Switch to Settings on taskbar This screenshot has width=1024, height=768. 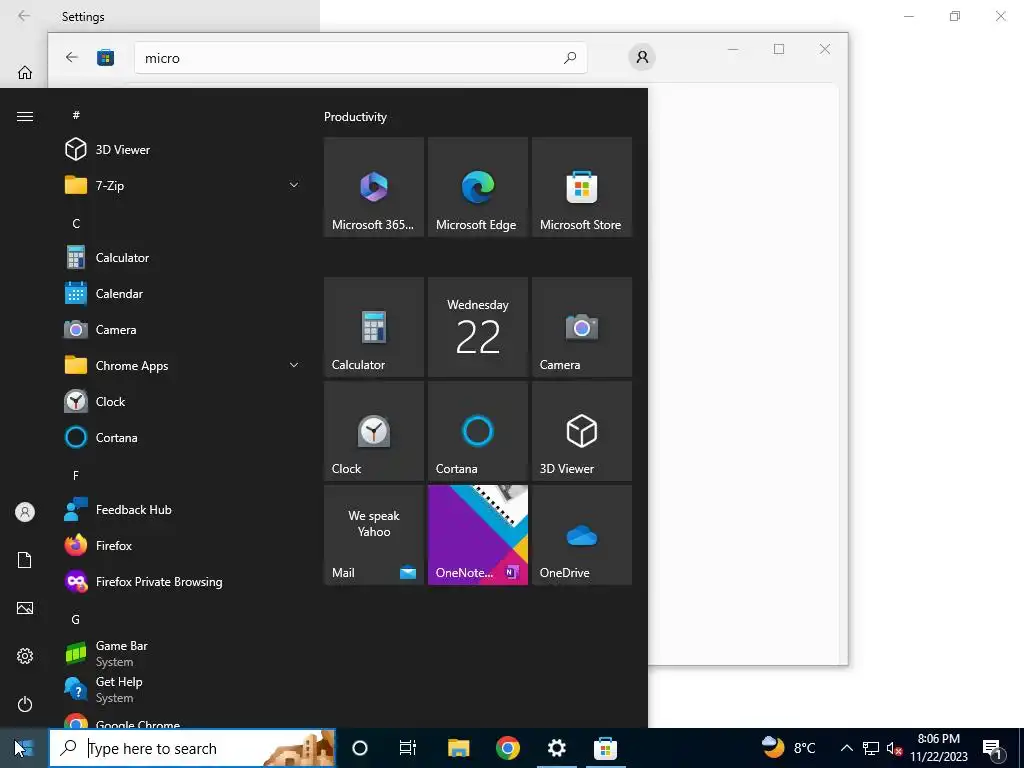point(556,748)
